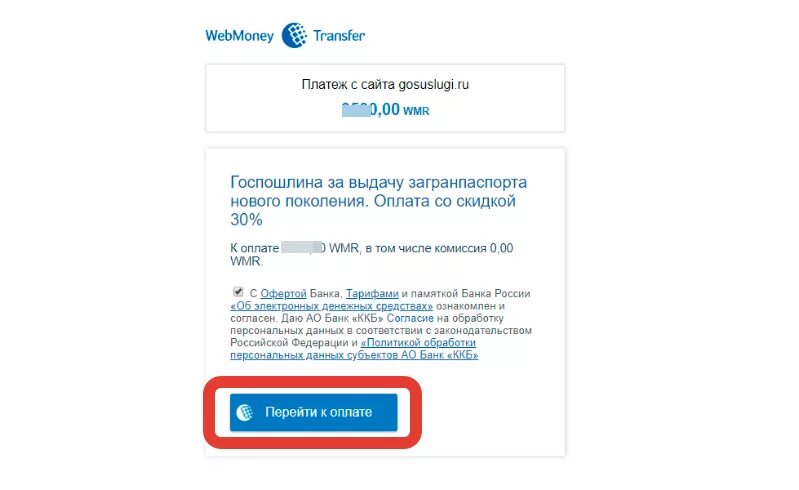Click the Transfer wordmark in the header
The width and height of the screenshot is (799, 490).
coord(339,36)
